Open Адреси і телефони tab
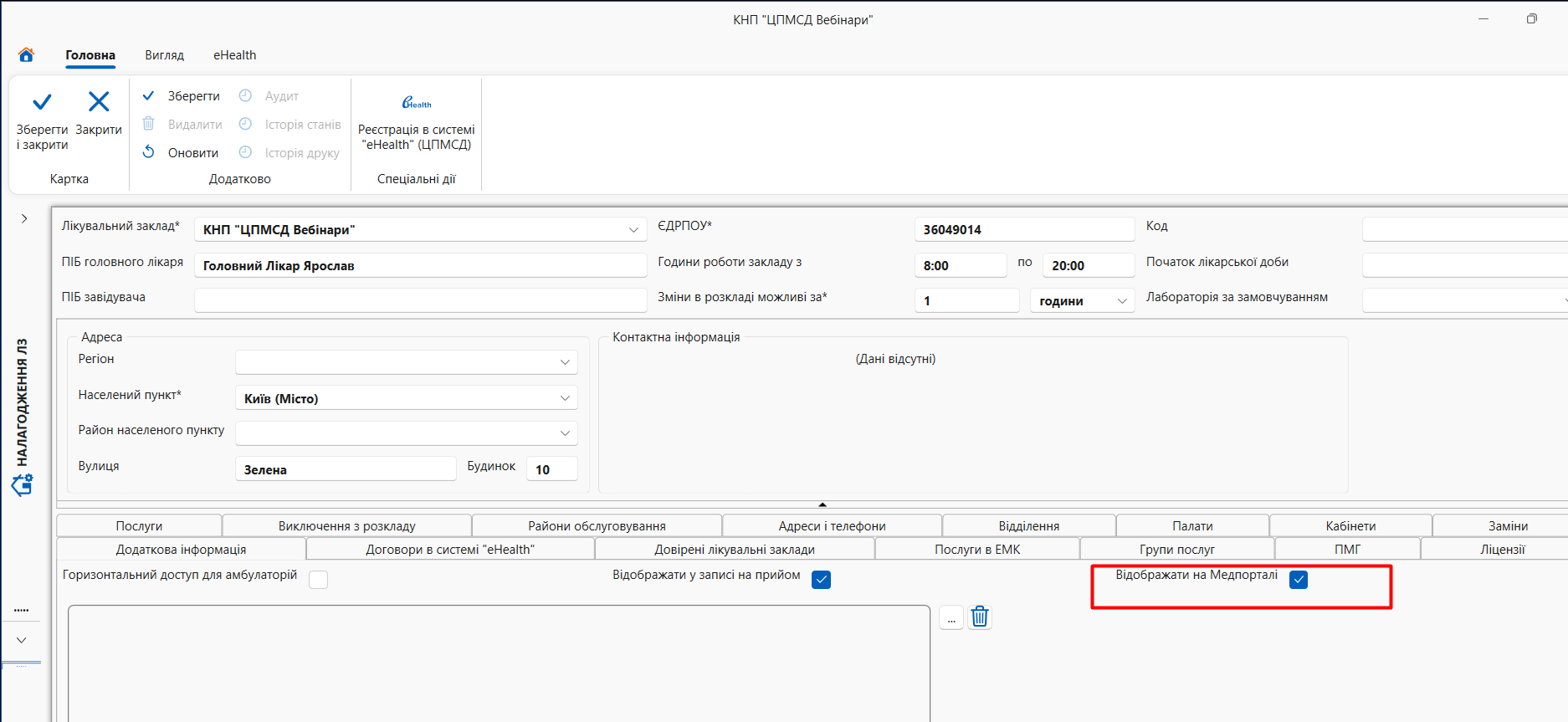This screenshot has height=722, width=1568. (832, 525)
